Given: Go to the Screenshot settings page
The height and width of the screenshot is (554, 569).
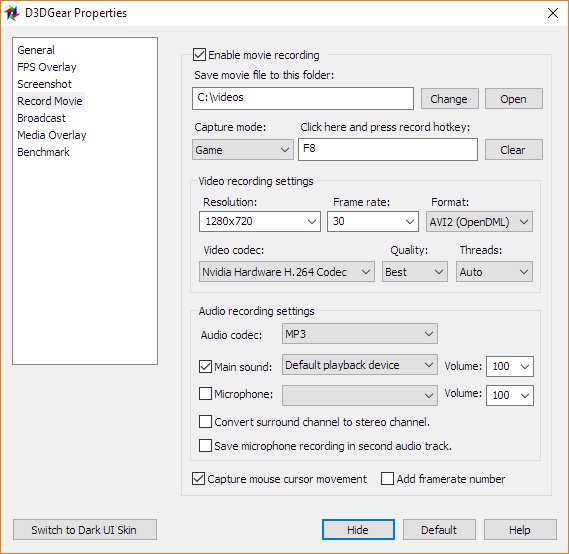Looking at the screenshot, I should (x=45, y=84).
